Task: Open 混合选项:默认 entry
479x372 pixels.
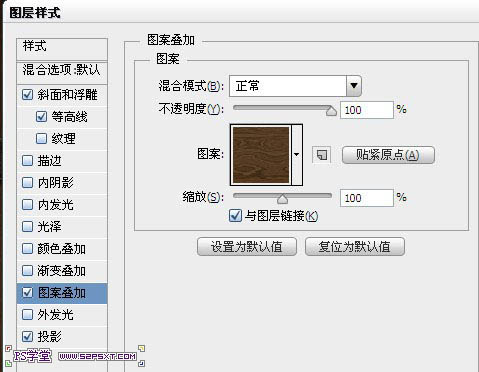Action: tap(62, 73)
